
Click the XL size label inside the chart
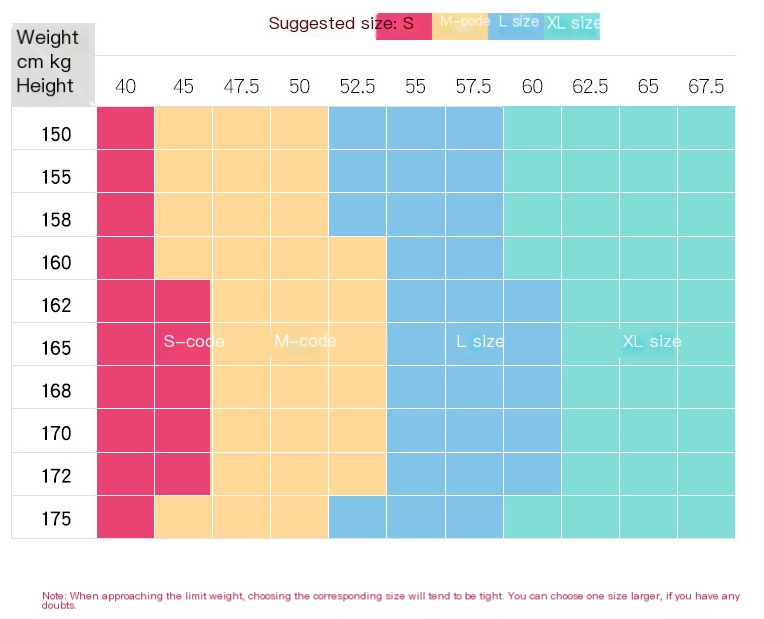pos(651,341)
